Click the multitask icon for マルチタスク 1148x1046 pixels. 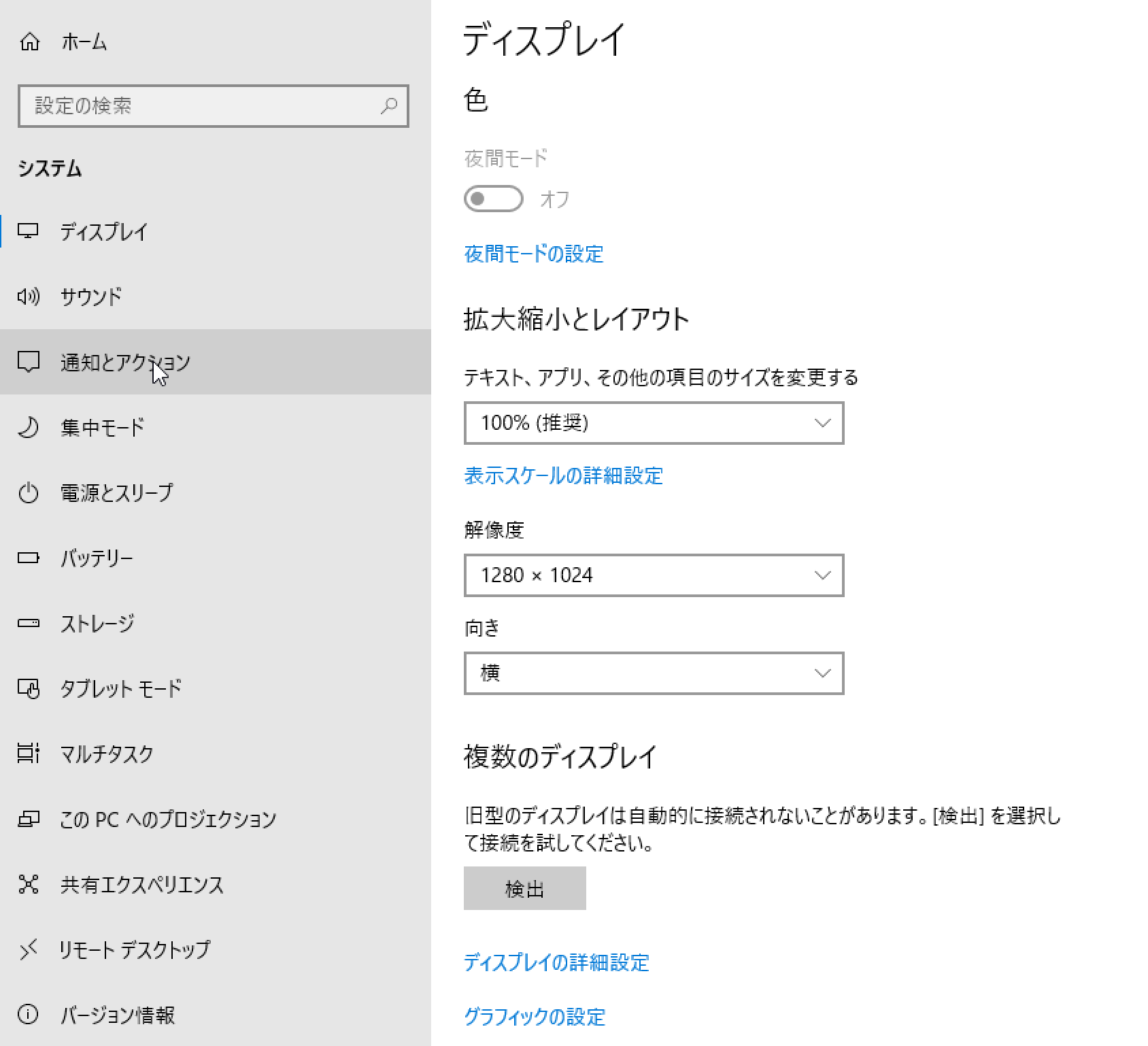pos(28,754)
